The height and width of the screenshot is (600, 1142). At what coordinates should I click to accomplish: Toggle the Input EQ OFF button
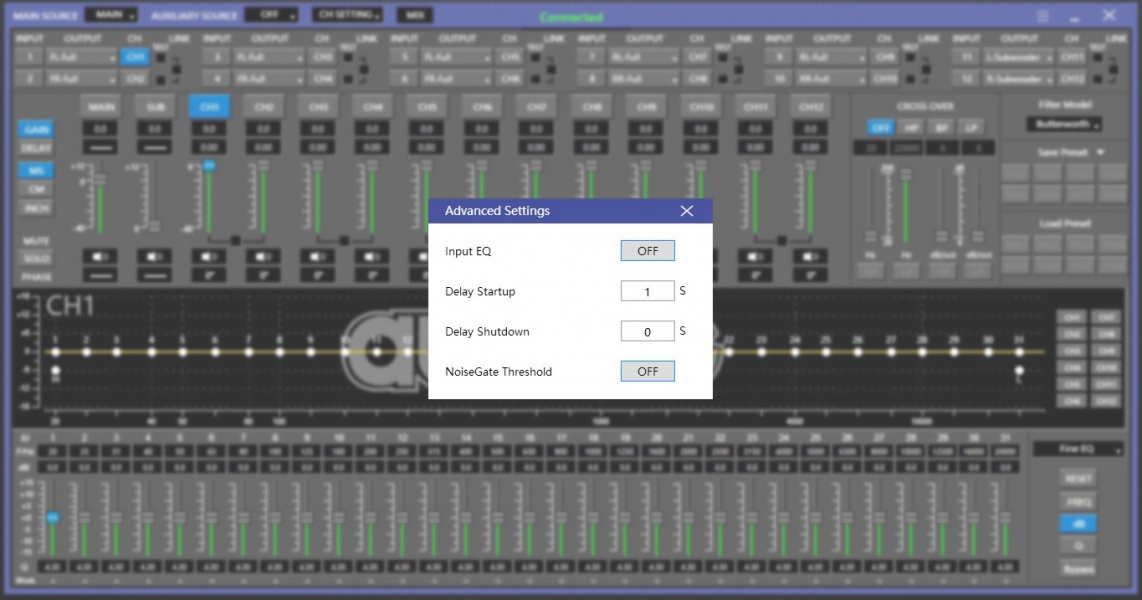[x=647, y=250]
